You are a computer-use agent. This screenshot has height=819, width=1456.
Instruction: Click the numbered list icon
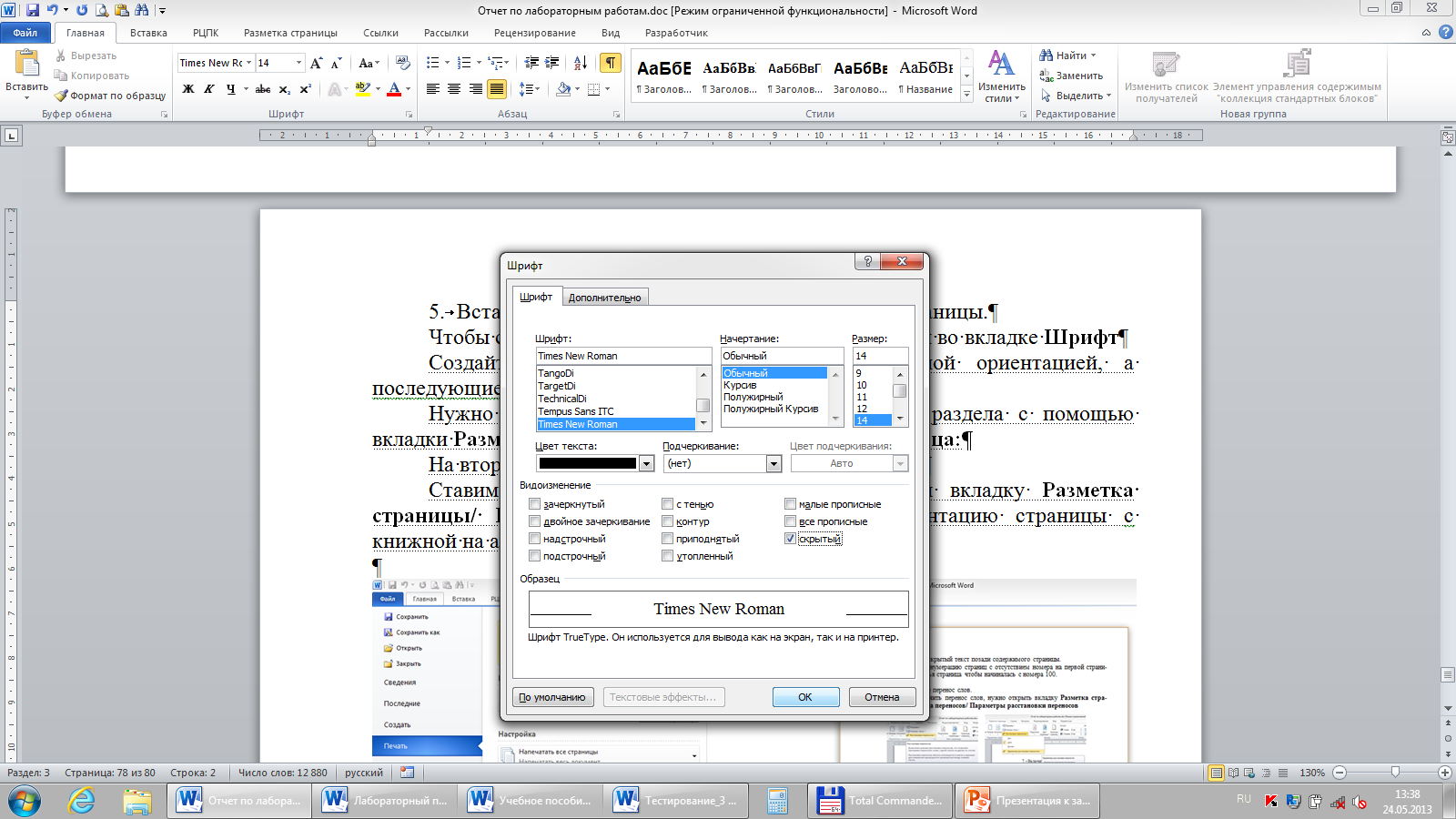(x=464, y=63)
